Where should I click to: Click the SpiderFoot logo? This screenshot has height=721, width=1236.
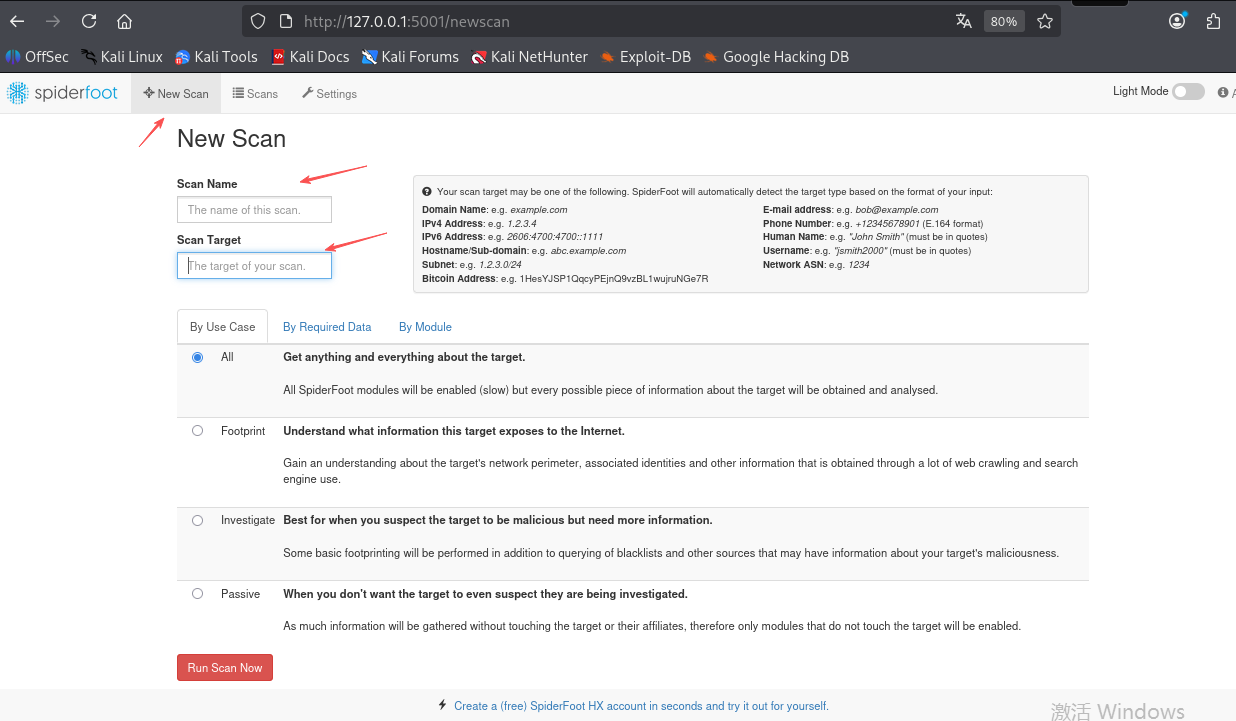(63, 93)
